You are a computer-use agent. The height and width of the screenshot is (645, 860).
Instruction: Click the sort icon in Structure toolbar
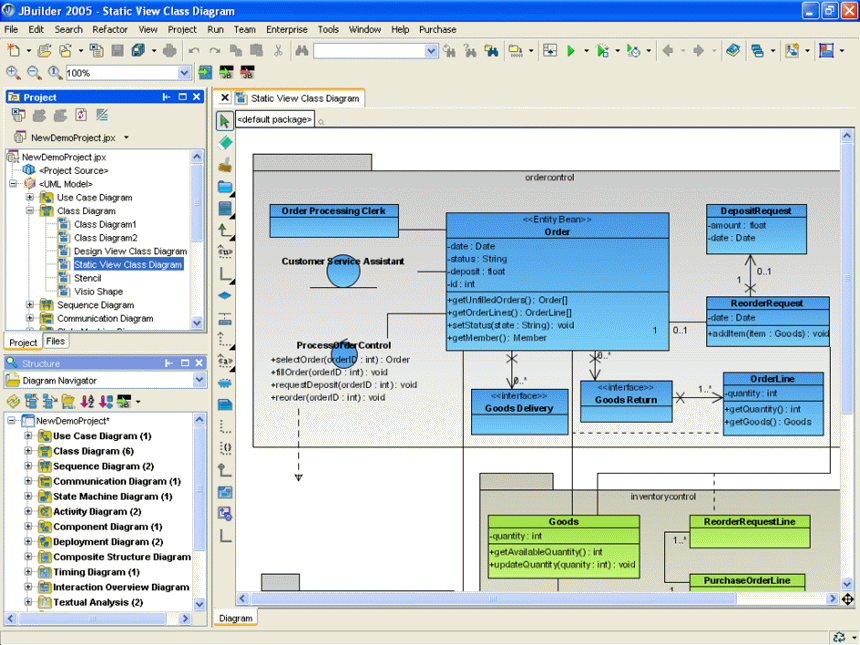click(87, 401)
